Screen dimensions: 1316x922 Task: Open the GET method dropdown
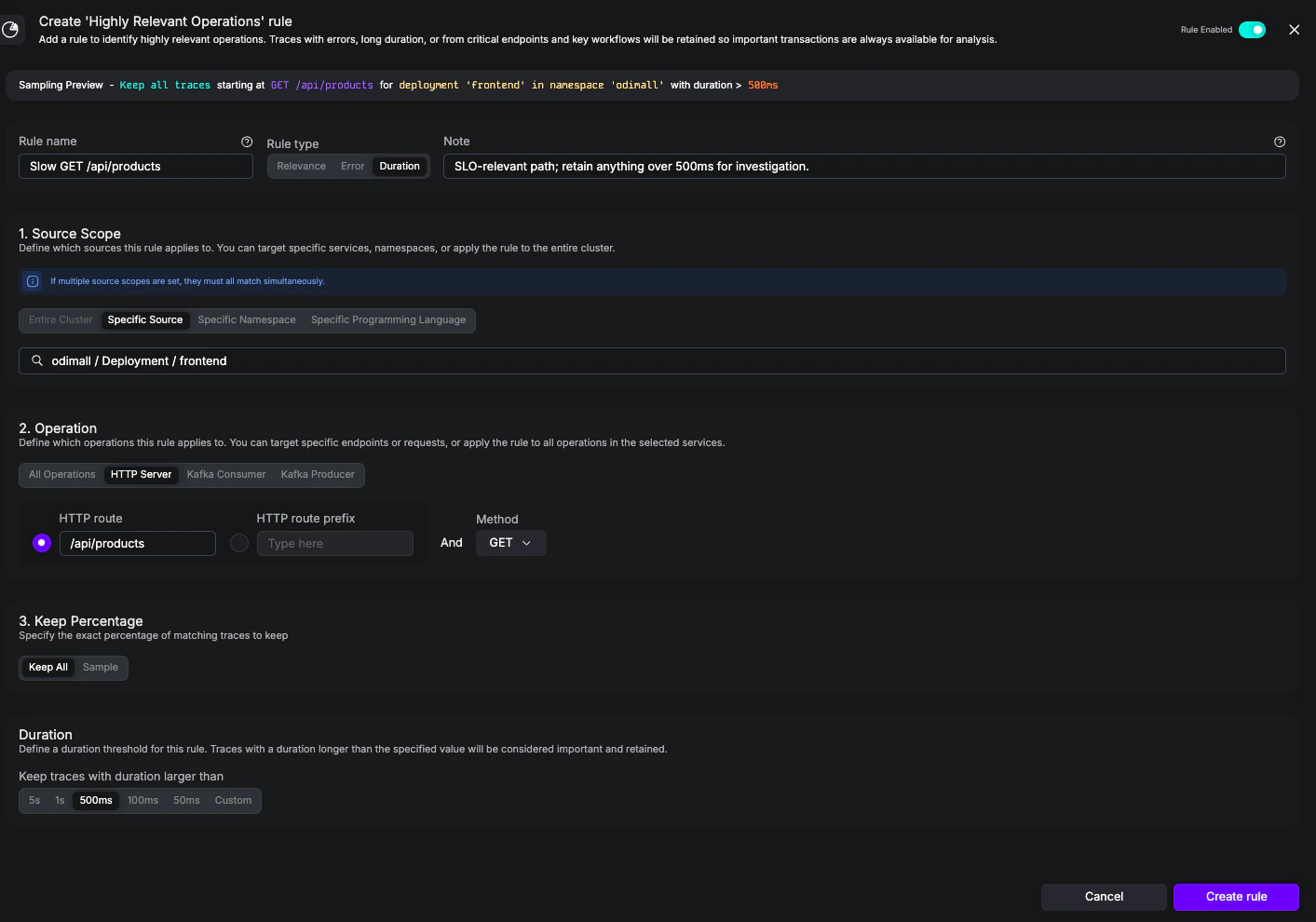pyautogui.click(x=511, y=543)
